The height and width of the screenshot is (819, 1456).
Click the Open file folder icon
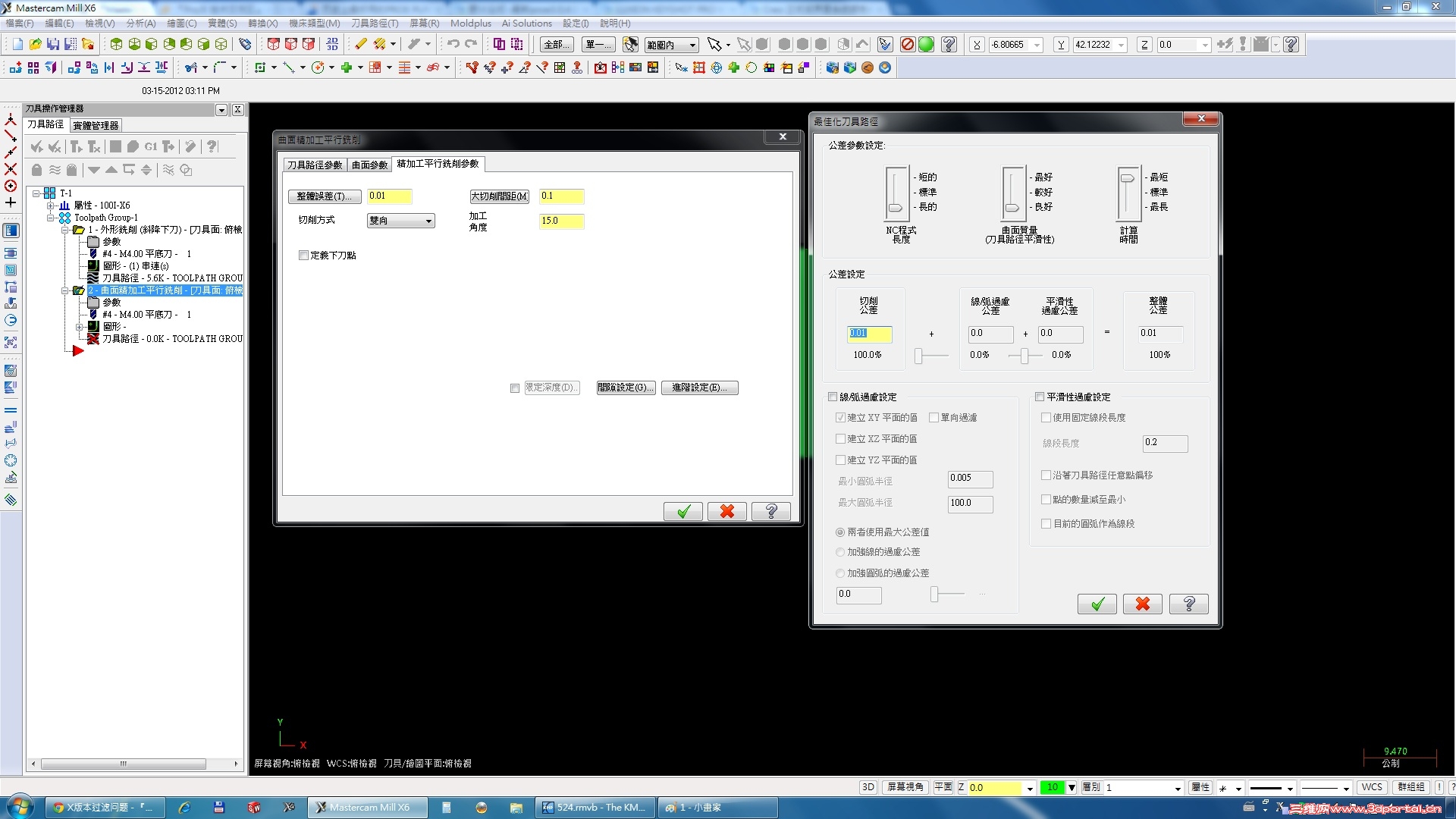pos(35,45)
